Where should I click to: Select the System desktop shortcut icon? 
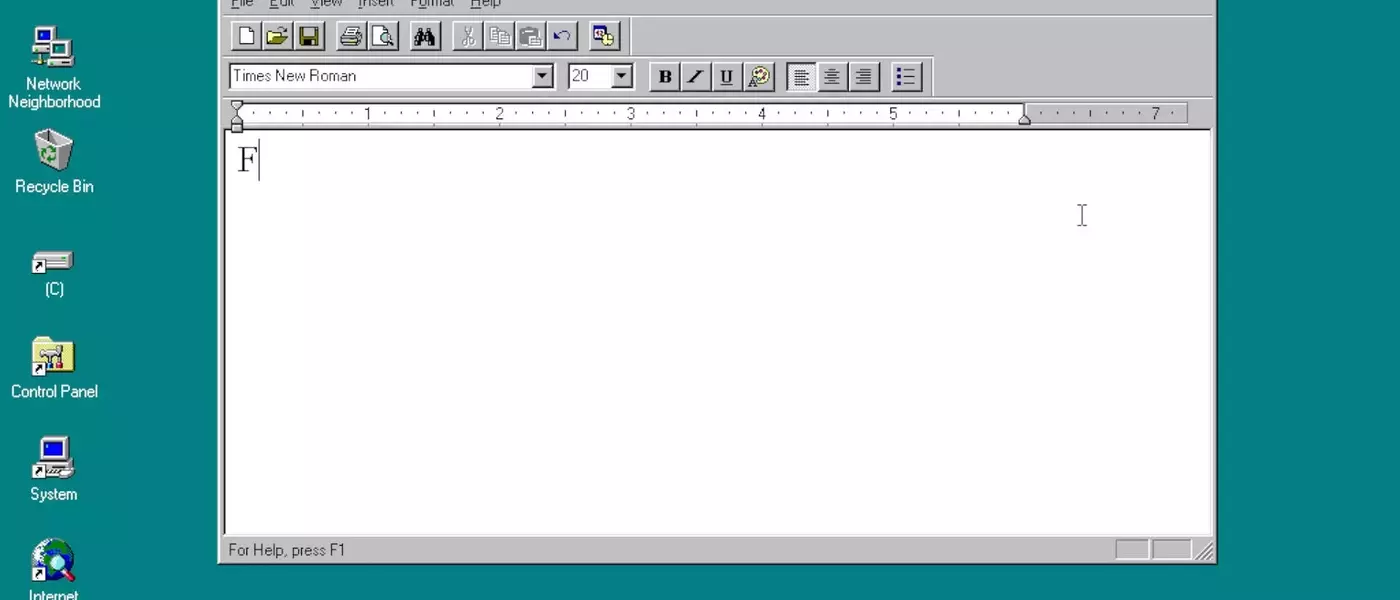click(54, 469)
